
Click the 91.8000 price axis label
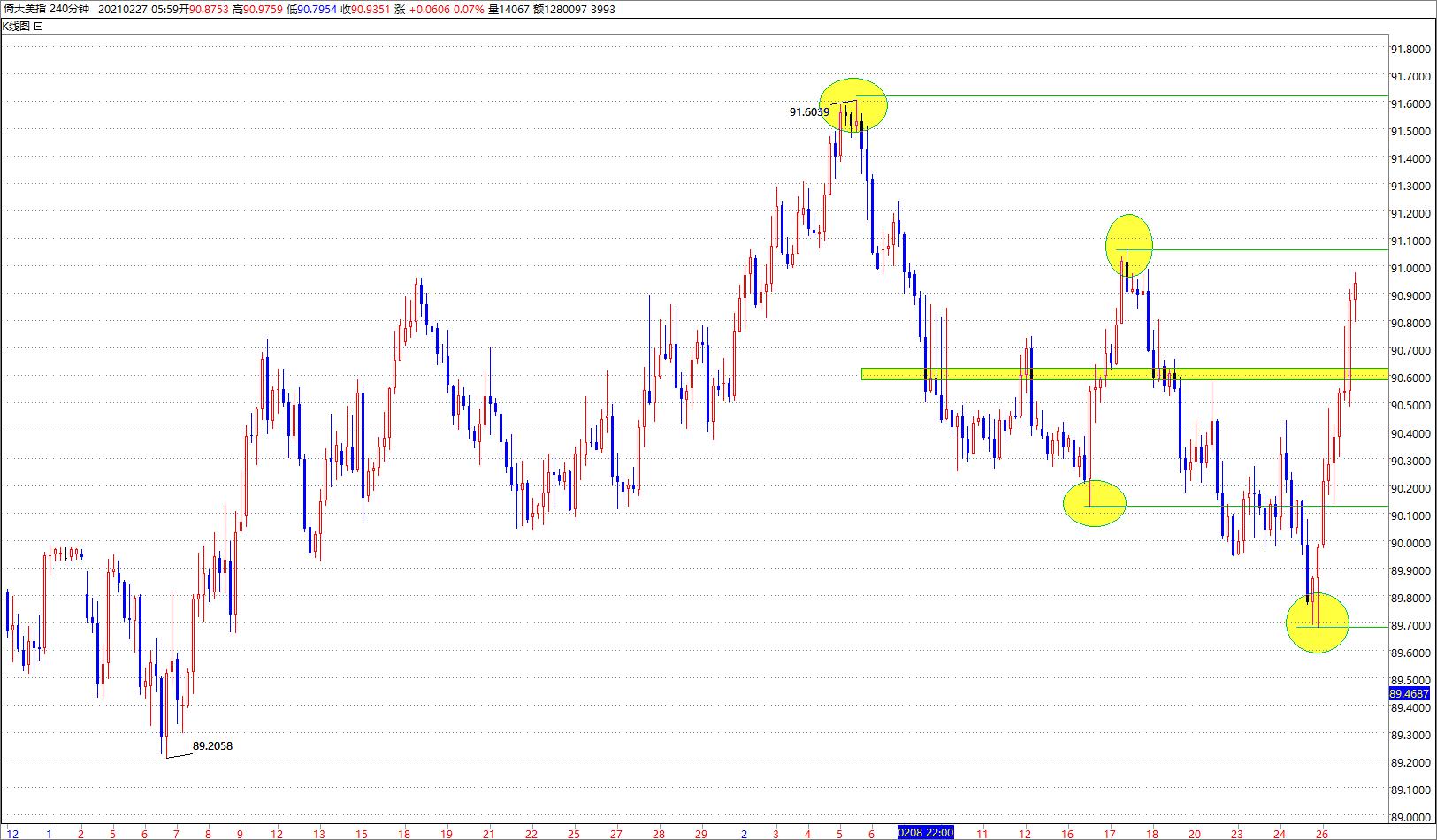1410,50
